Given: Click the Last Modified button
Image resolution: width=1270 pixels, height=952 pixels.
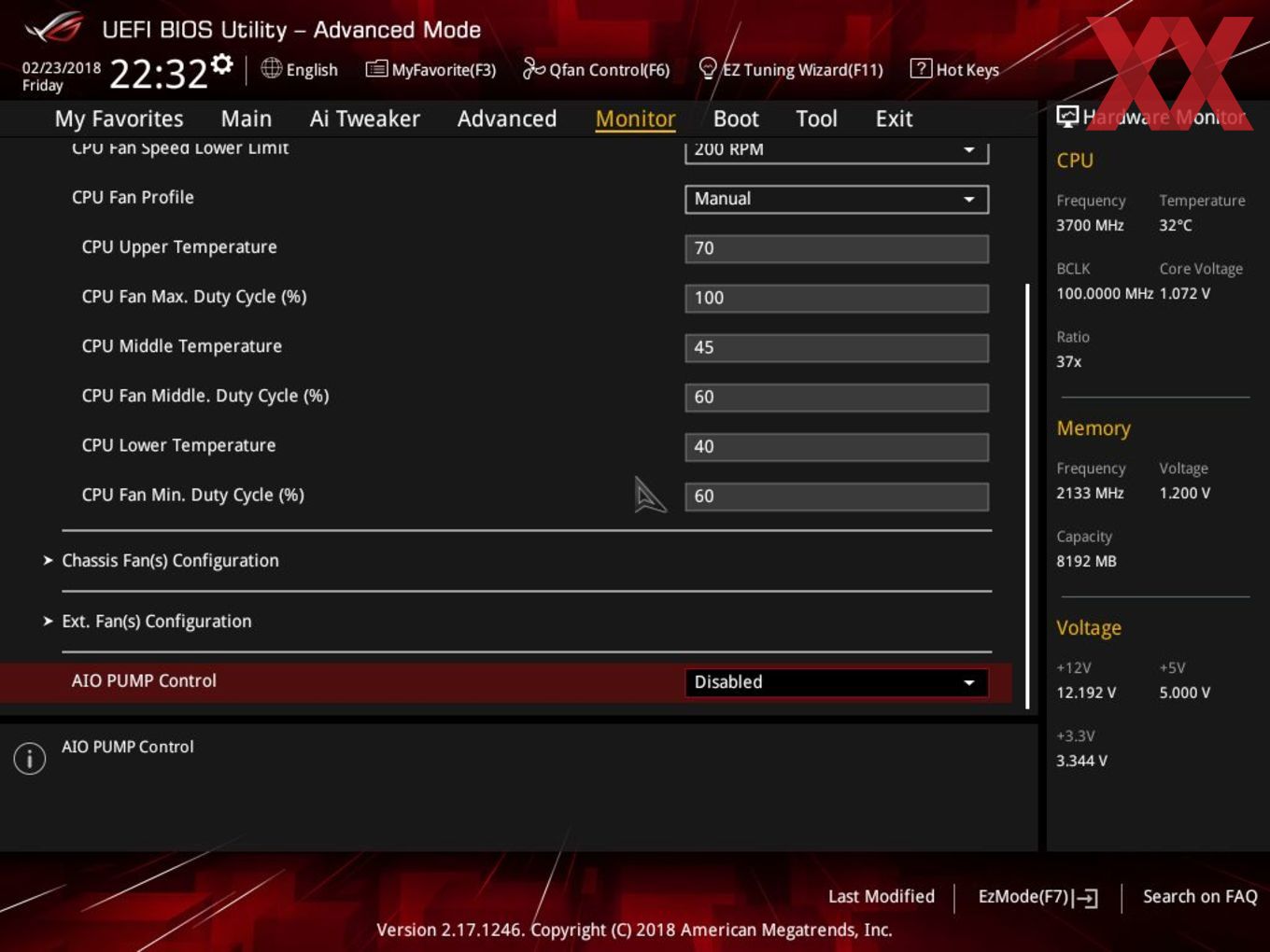Looking at the screenshot, I should coord(881,896).
